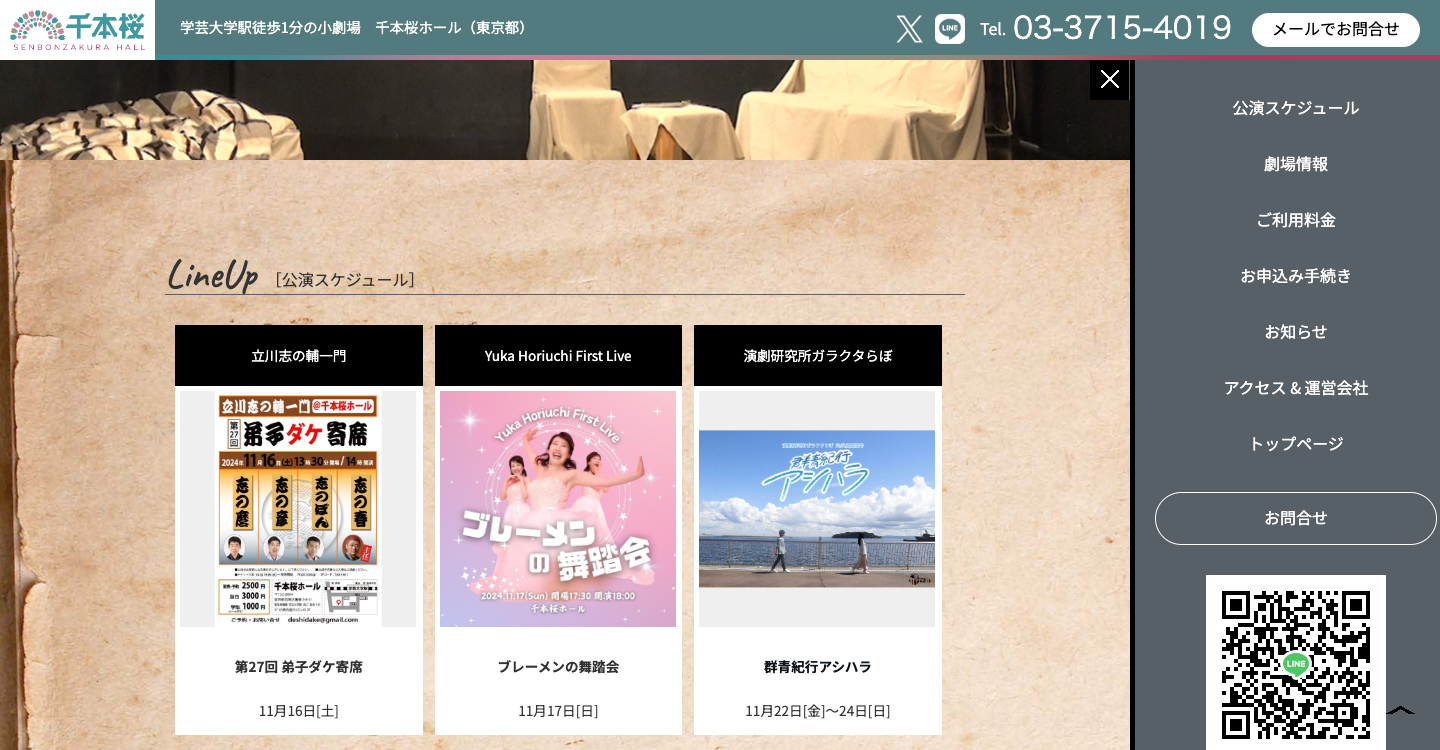Open 公演スケジュール menu item
This screenshot has height=750, width=1440.
1295,108
